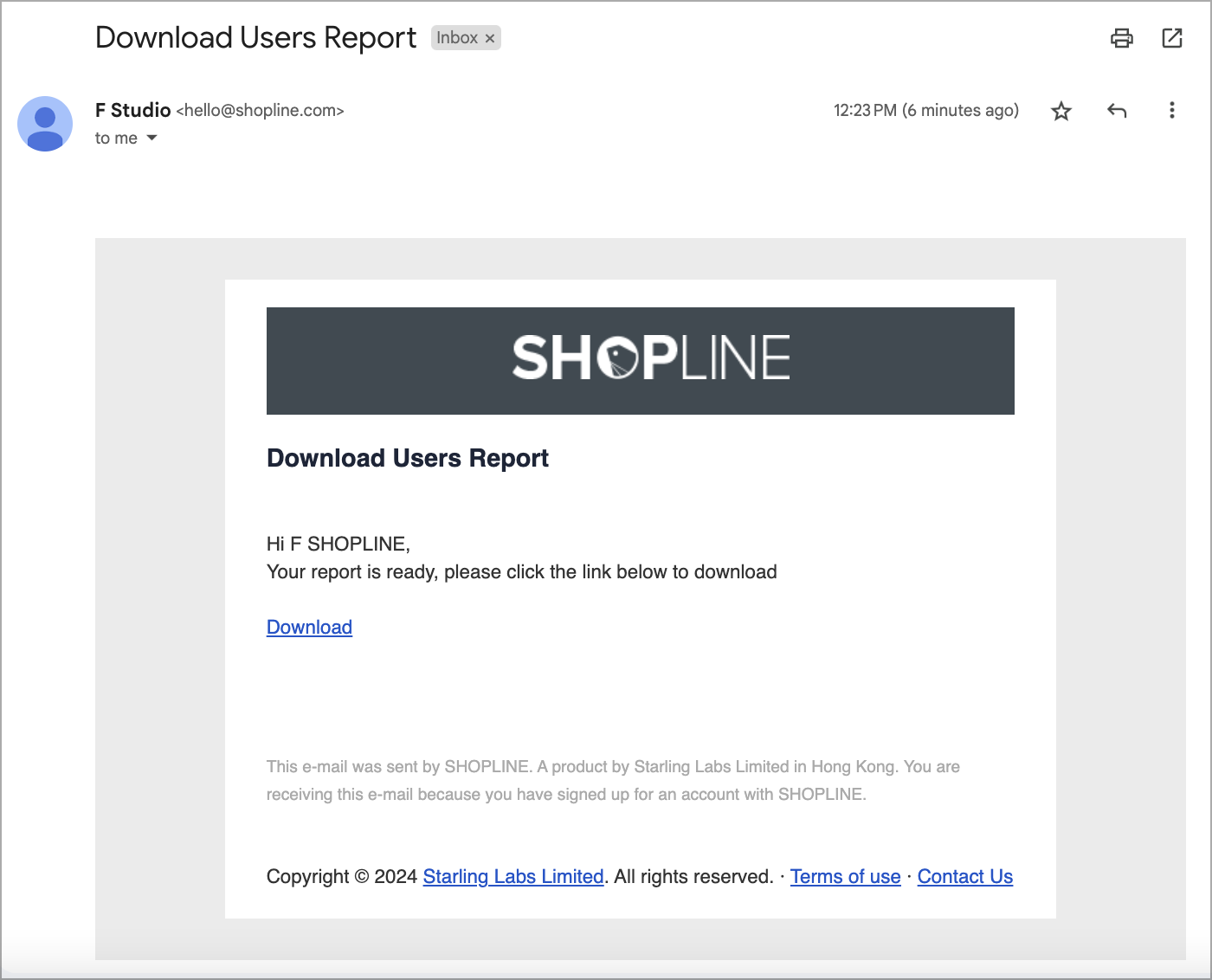Open the More options three-dot menu
This screenshot has height=980, width=1212.
(x=1171, y=111)
